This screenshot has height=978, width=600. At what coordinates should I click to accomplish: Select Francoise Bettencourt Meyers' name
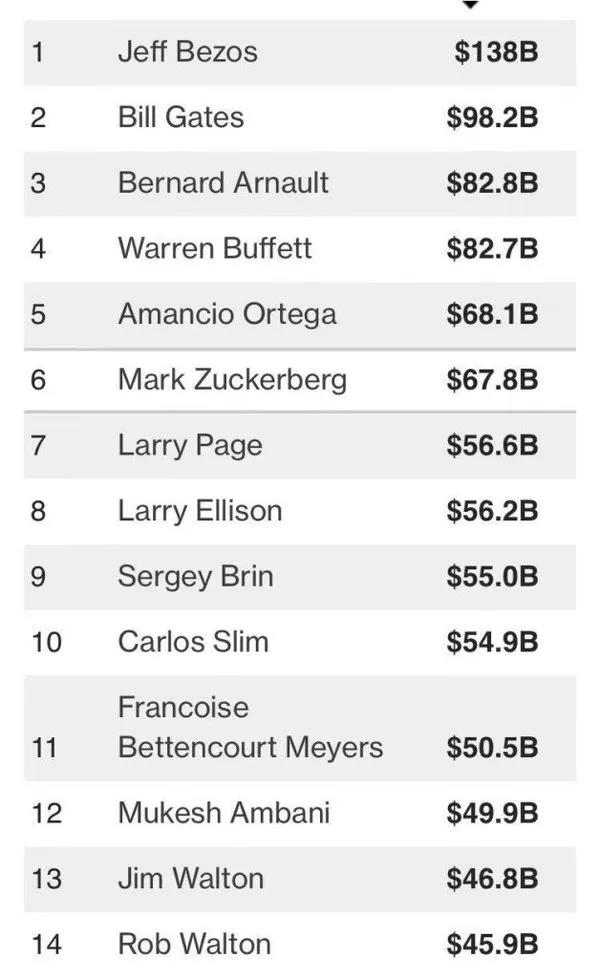[x=250, y=728]
